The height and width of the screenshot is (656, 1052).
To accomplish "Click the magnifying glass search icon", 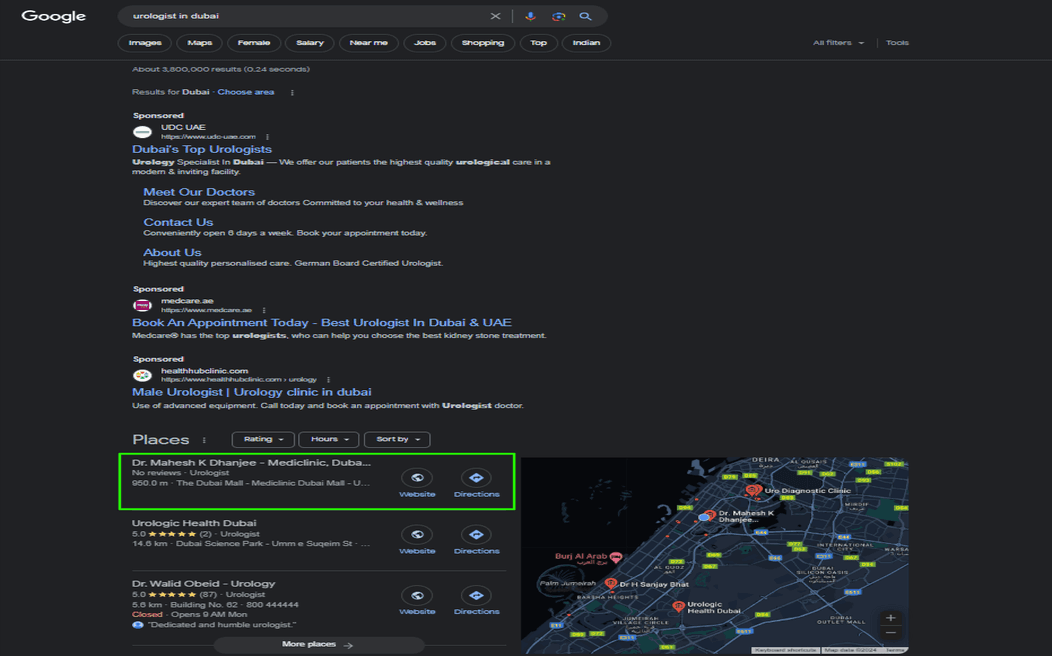I will [586, 16].
